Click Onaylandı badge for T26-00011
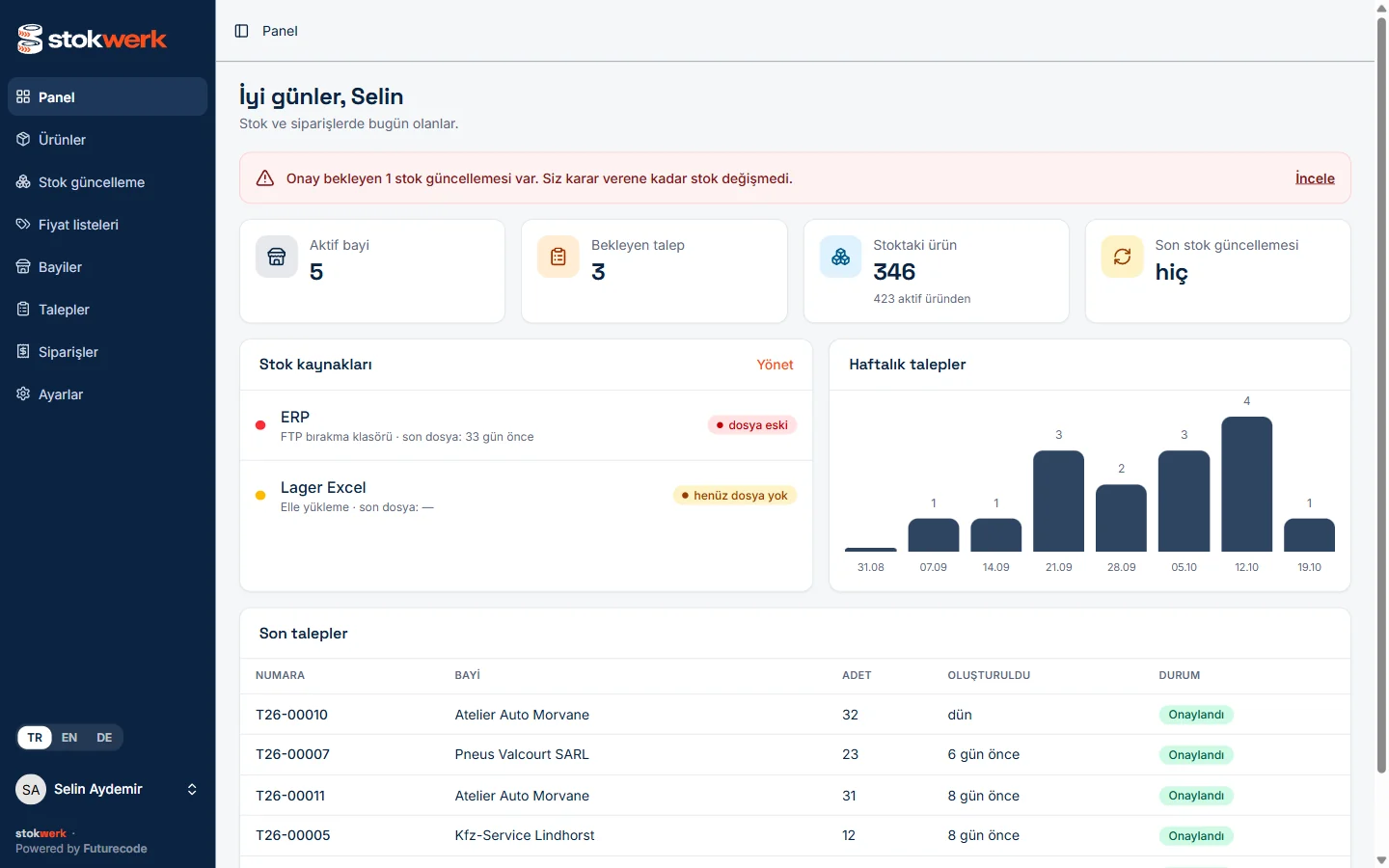1389x868 pixels. (1196, 796)
